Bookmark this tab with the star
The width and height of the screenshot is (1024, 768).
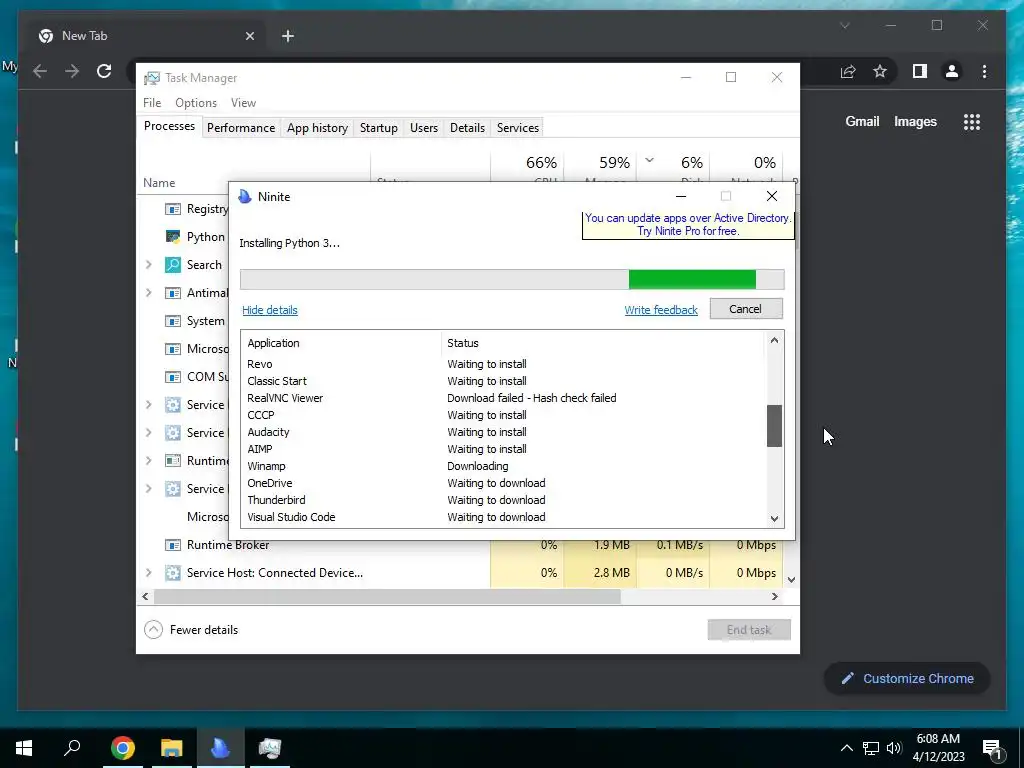[880, 71]
